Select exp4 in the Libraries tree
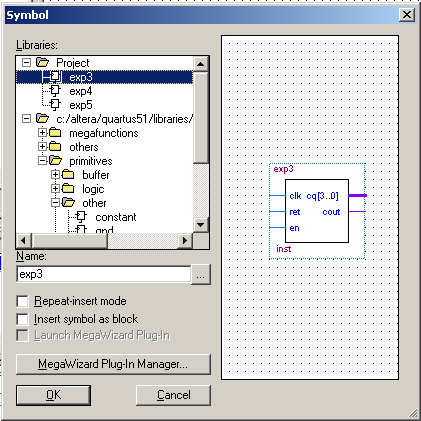421x421 pixels. pos(81,91)
